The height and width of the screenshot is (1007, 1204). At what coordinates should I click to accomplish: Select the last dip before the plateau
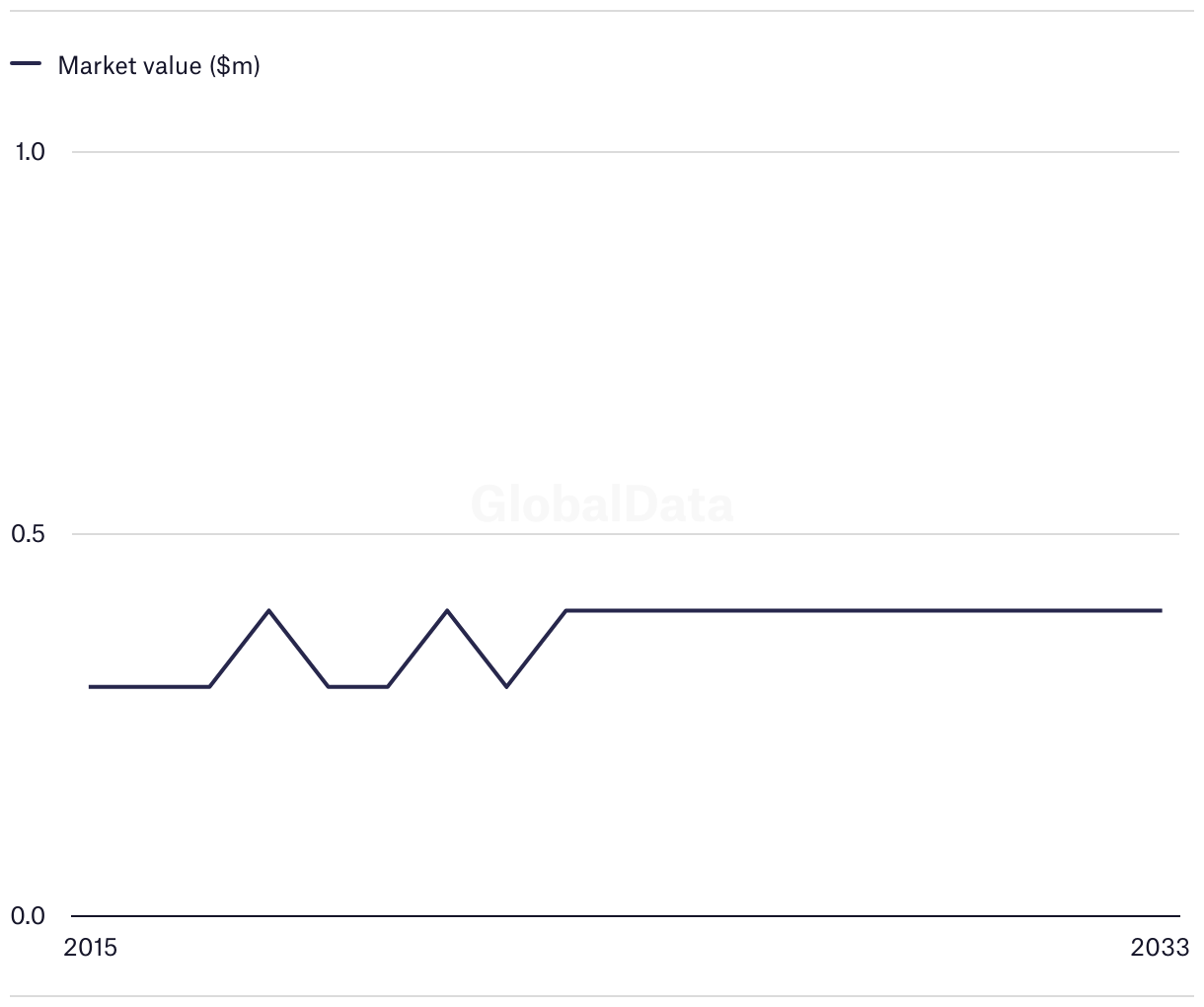[x=506, y=686]
